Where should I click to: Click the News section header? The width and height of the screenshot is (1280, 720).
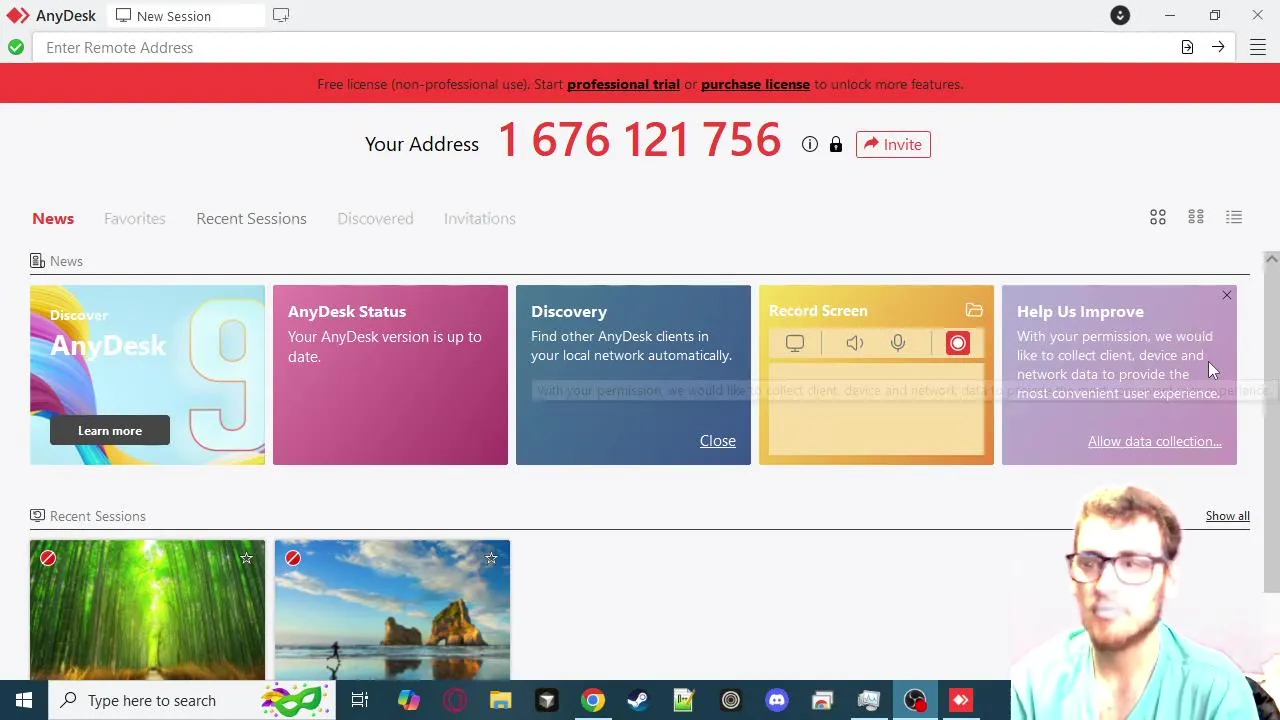pos(57,261)
